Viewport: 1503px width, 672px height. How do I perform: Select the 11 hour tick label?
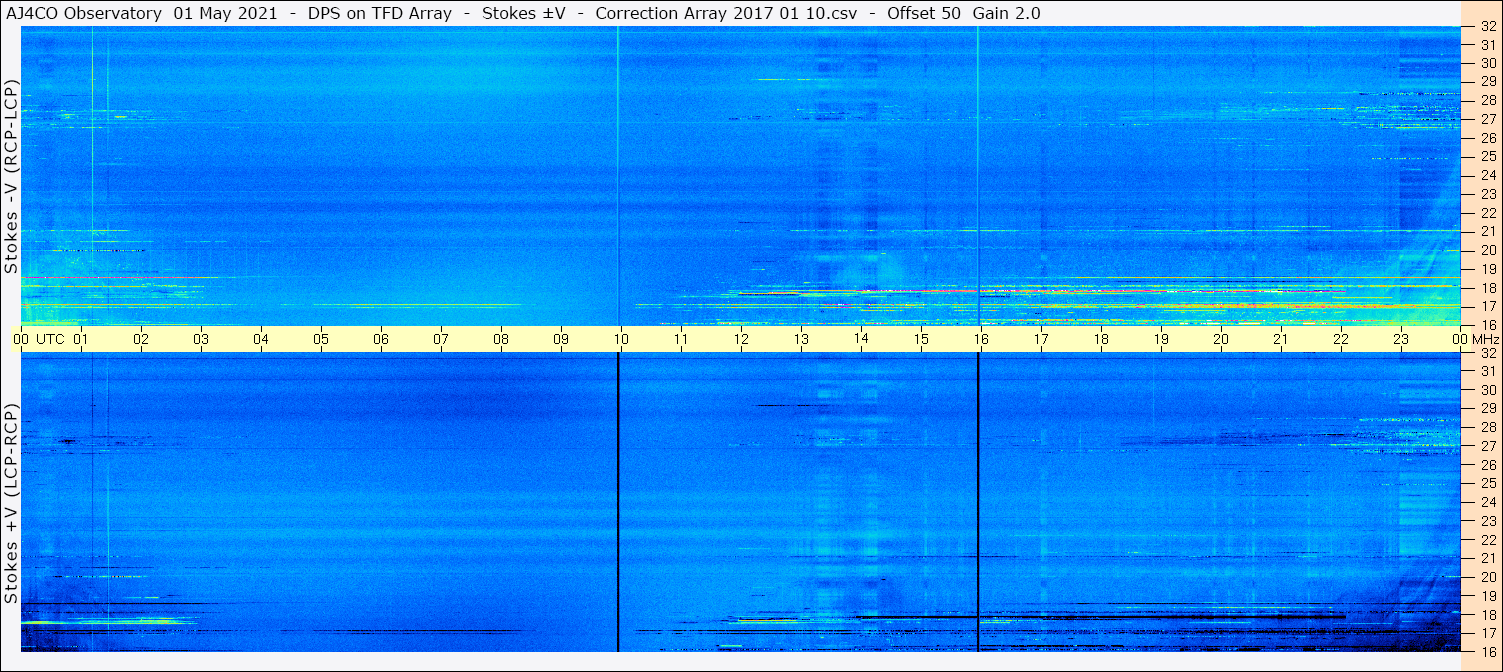pos(681,339)
